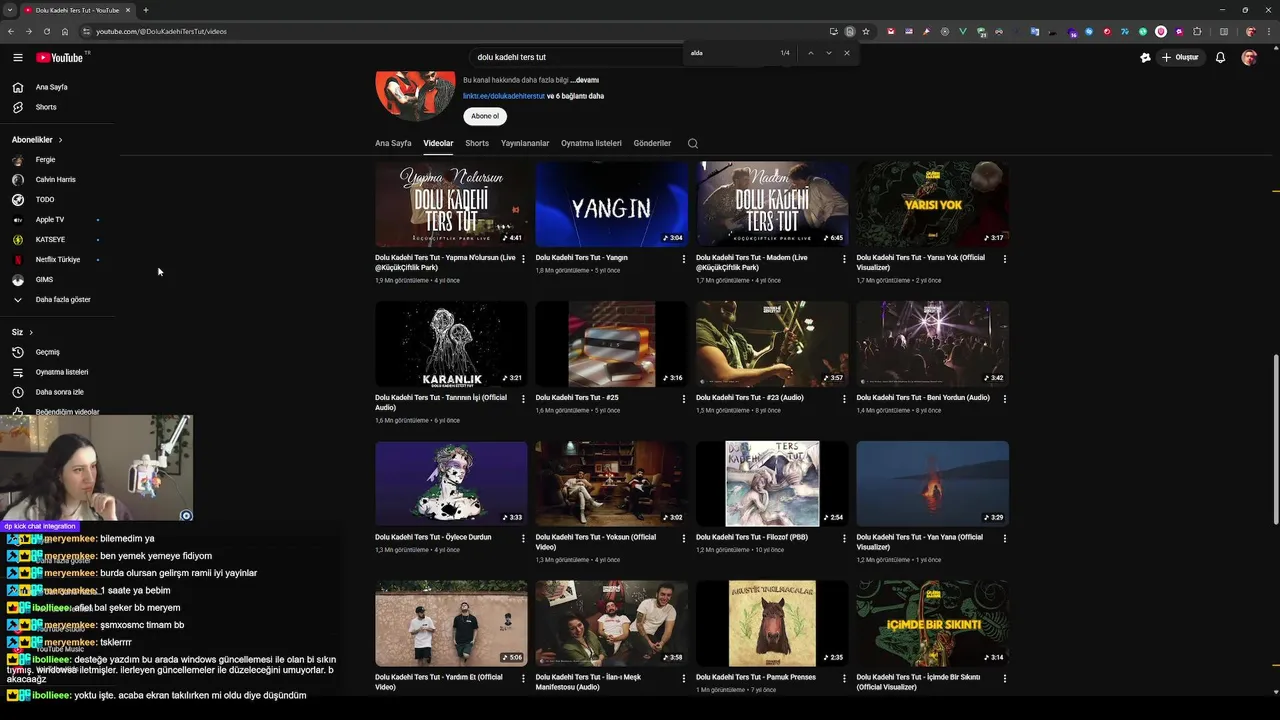This screenshot has width=1280, height=720.
Task: Click the YouTube search input field
Action: coord(575,57)
